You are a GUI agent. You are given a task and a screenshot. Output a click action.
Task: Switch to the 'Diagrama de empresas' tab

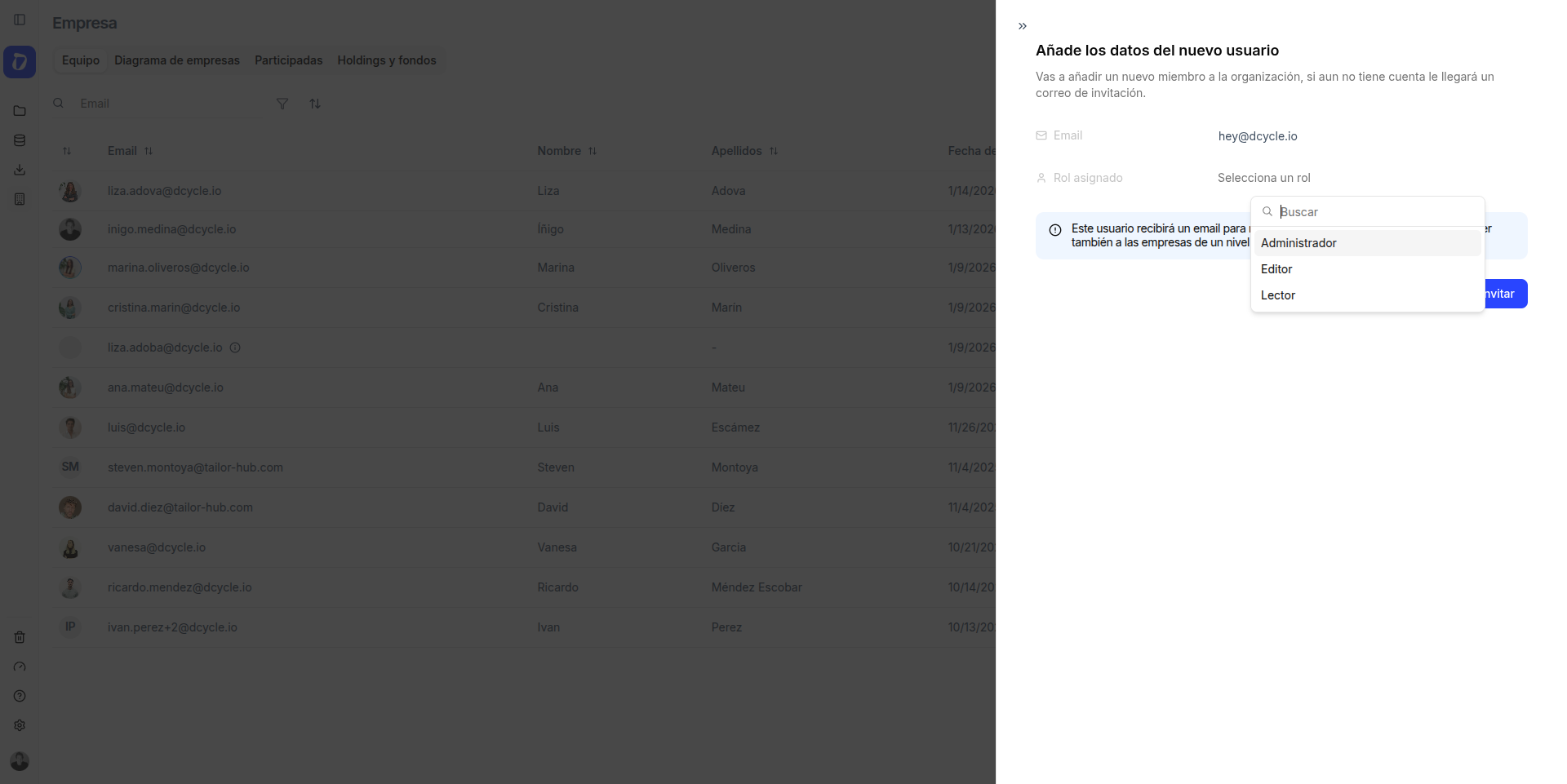pyautogui.click(x=176, y=60)
